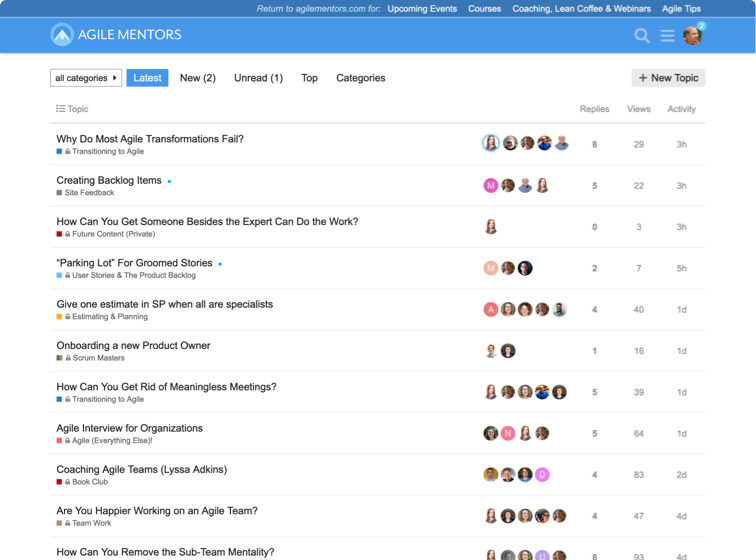Toggle bulk select icon beside Topic header
Viewport: 756px width, 560px height.
(60, 109)
